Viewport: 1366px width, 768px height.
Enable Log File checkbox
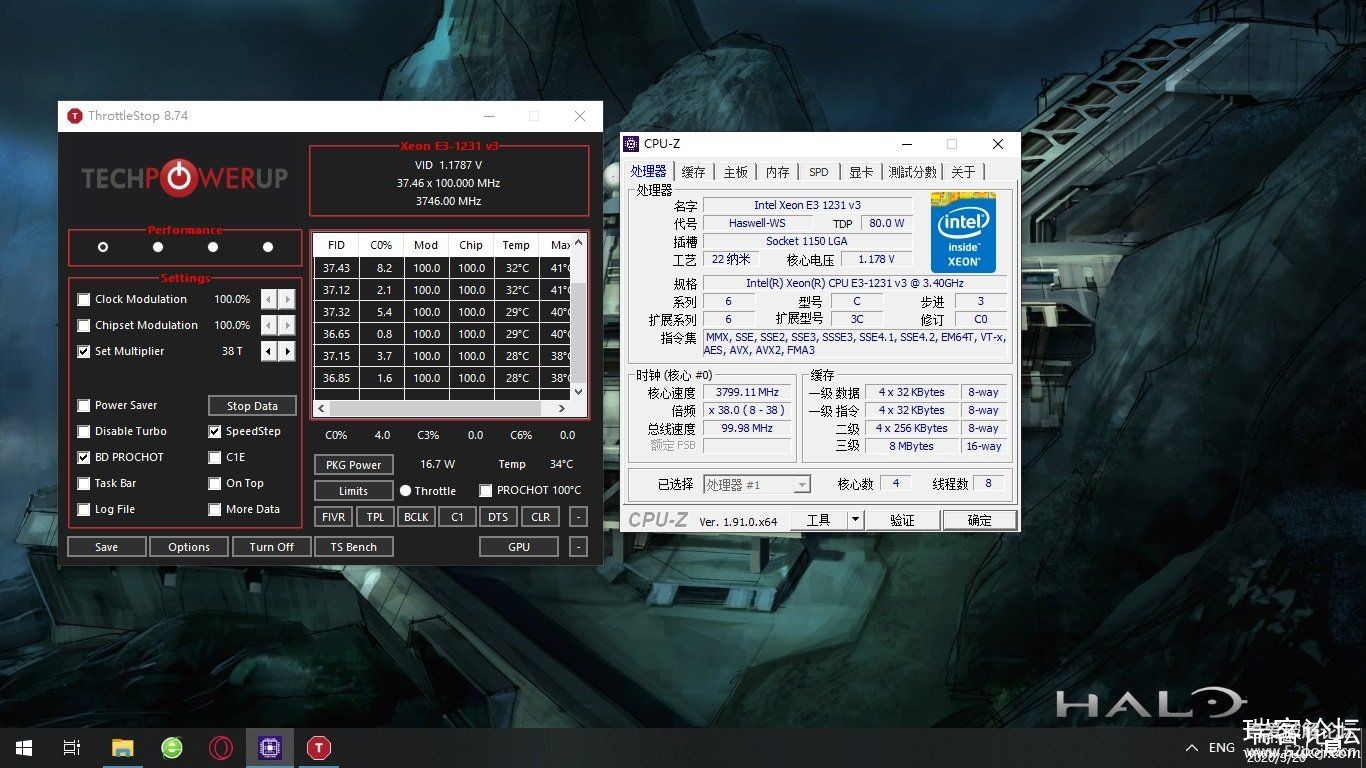tap(84, 509)
